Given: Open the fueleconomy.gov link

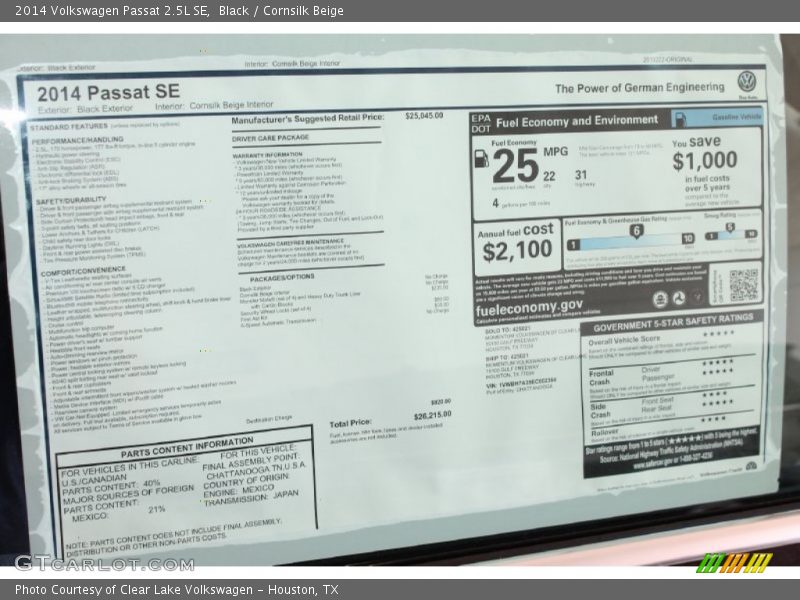Looking at the screenshot, I should click(x=529, y=308).
